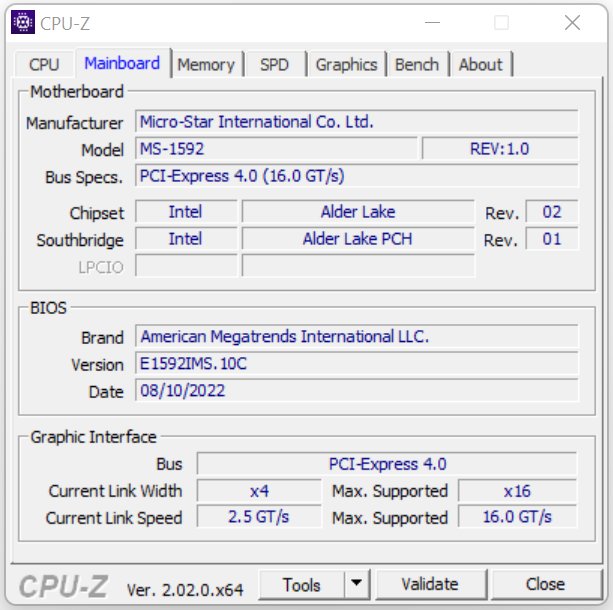Select the Manufacturer field Micro-Star International
This screenshot has height=610, width=613.
(357, 122)
